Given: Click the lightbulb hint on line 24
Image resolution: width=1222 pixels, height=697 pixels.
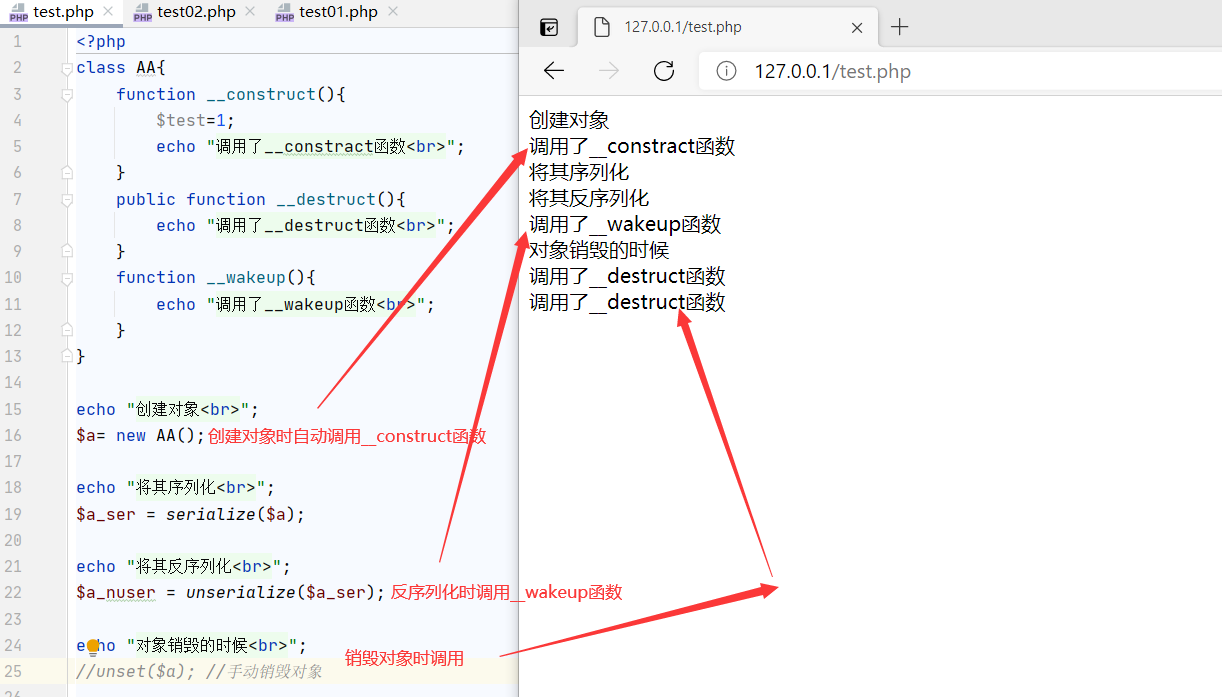Looking at the screenshot, I should pos(93,646).
